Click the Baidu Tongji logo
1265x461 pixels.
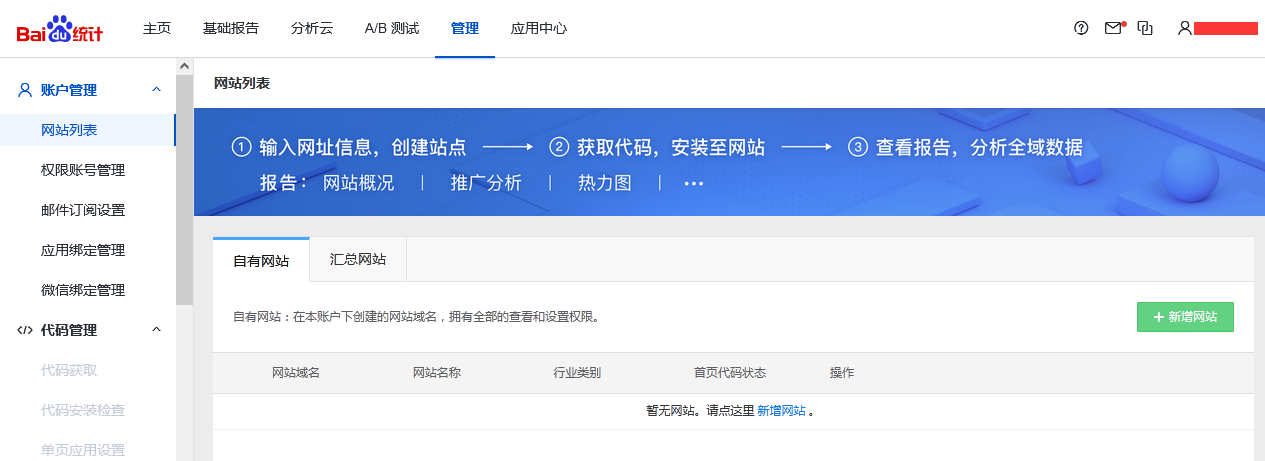point(59,29)
